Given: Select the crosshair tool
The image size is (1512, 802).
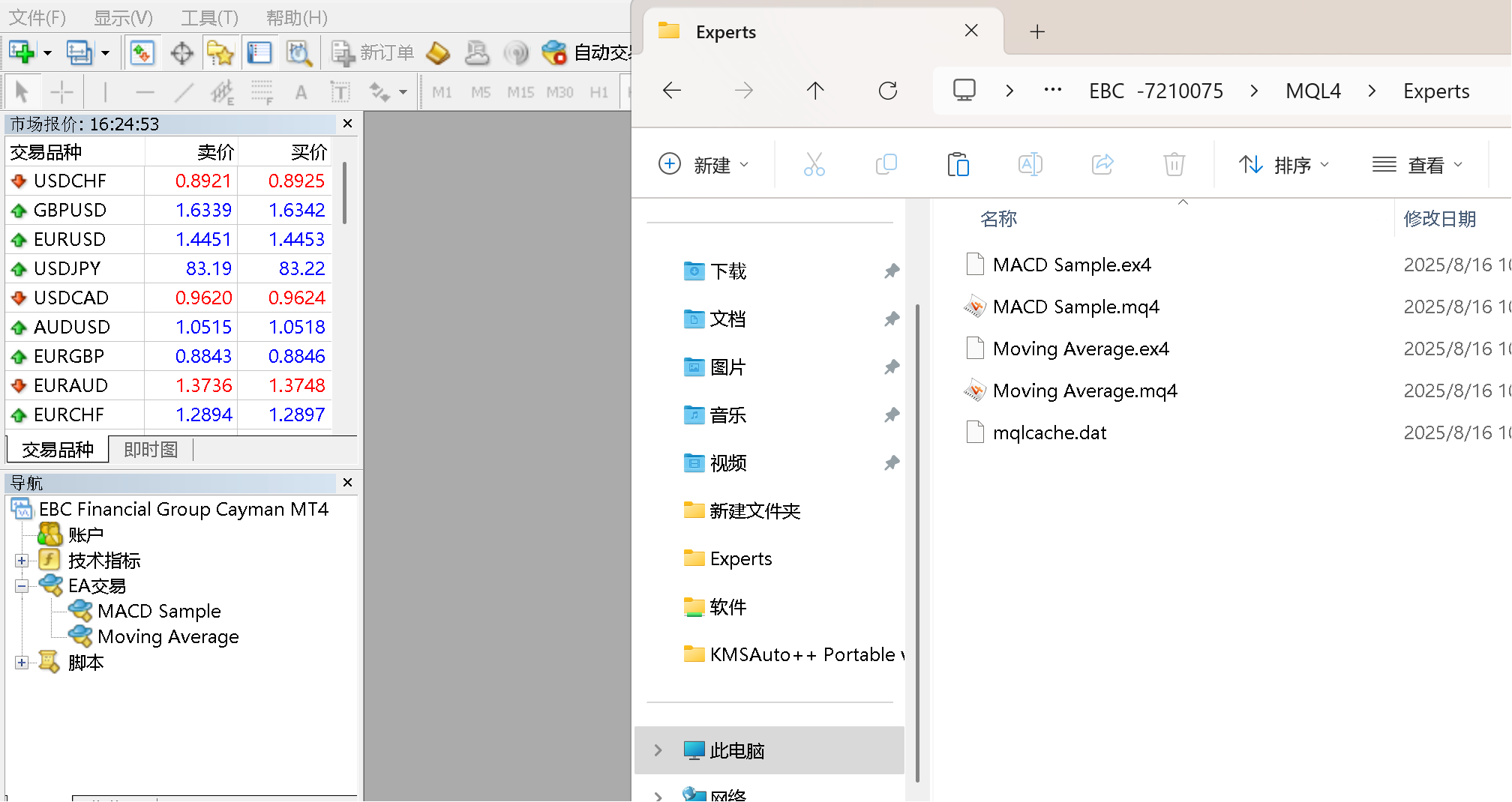Looking at the screenshot, I should 61,92.
